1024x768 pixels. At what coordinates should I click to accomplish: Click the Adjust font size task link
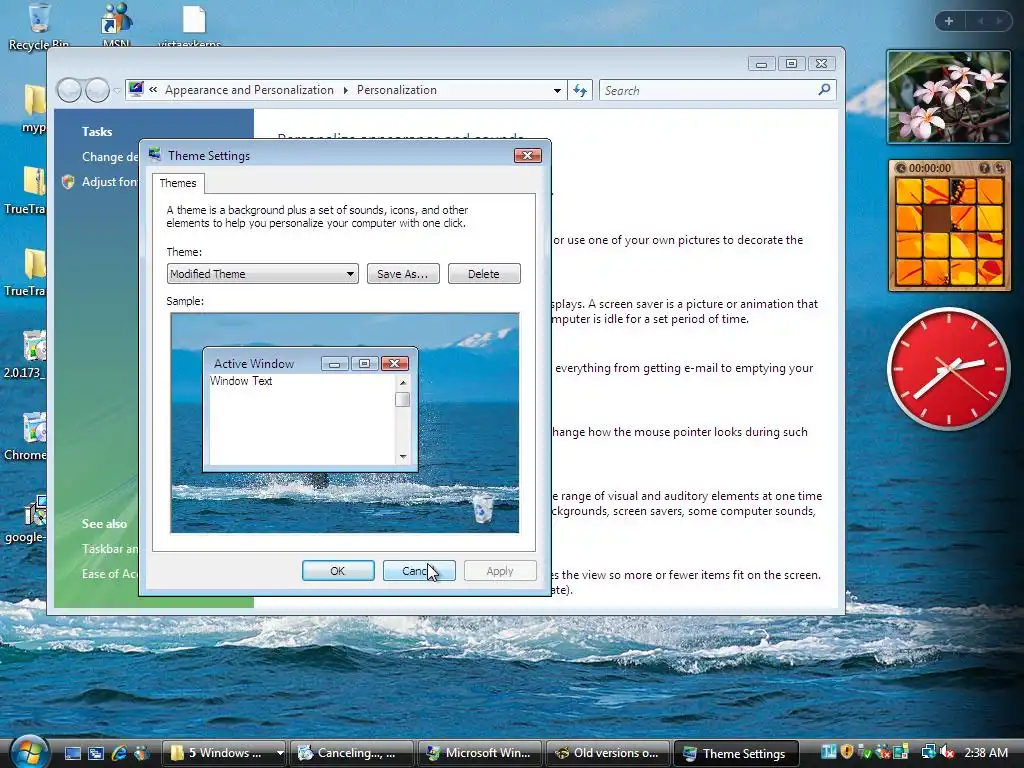coord(109,182)
